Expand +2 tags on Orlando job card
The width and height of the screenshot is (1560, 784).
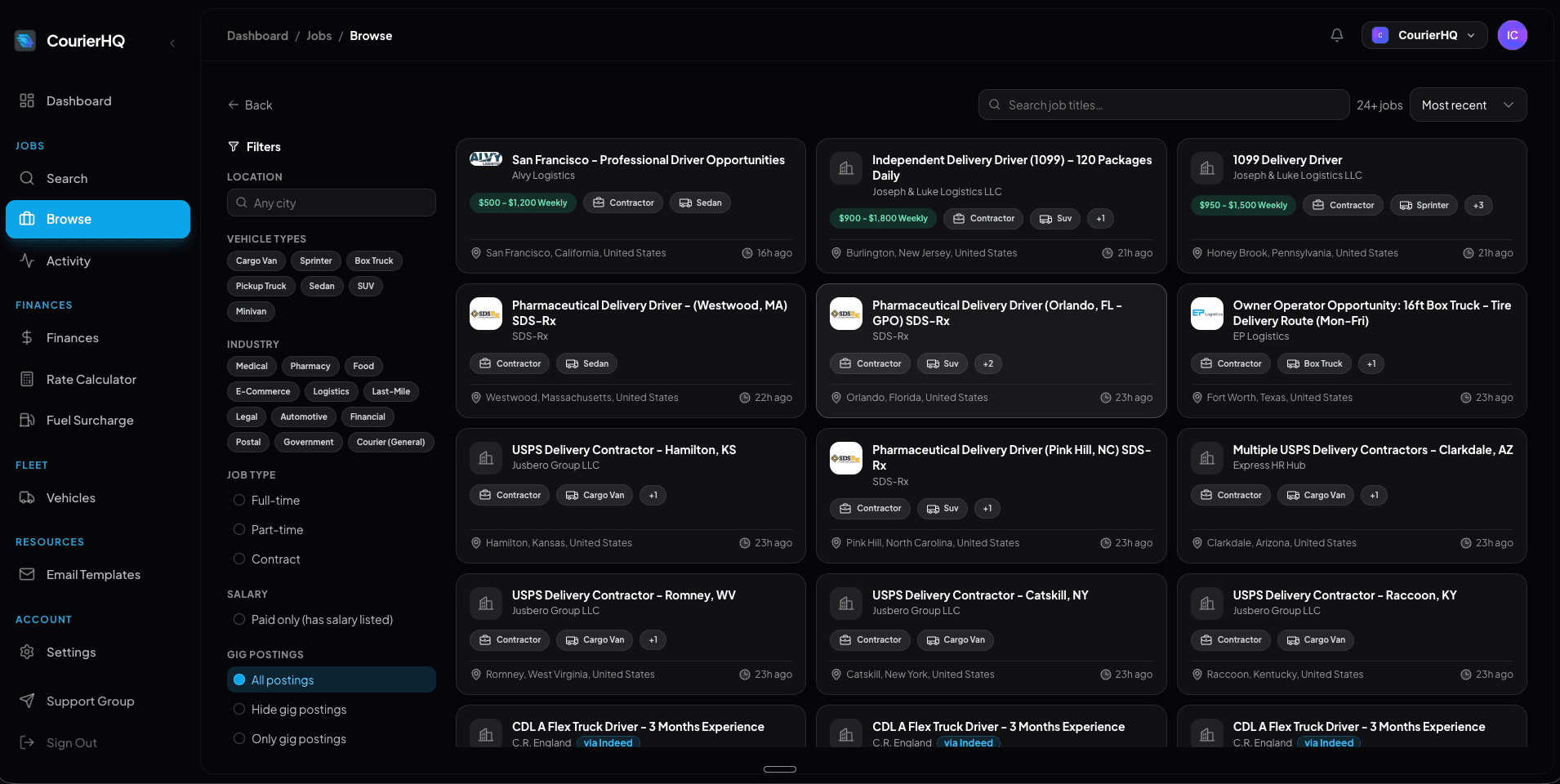click(988, 363)
